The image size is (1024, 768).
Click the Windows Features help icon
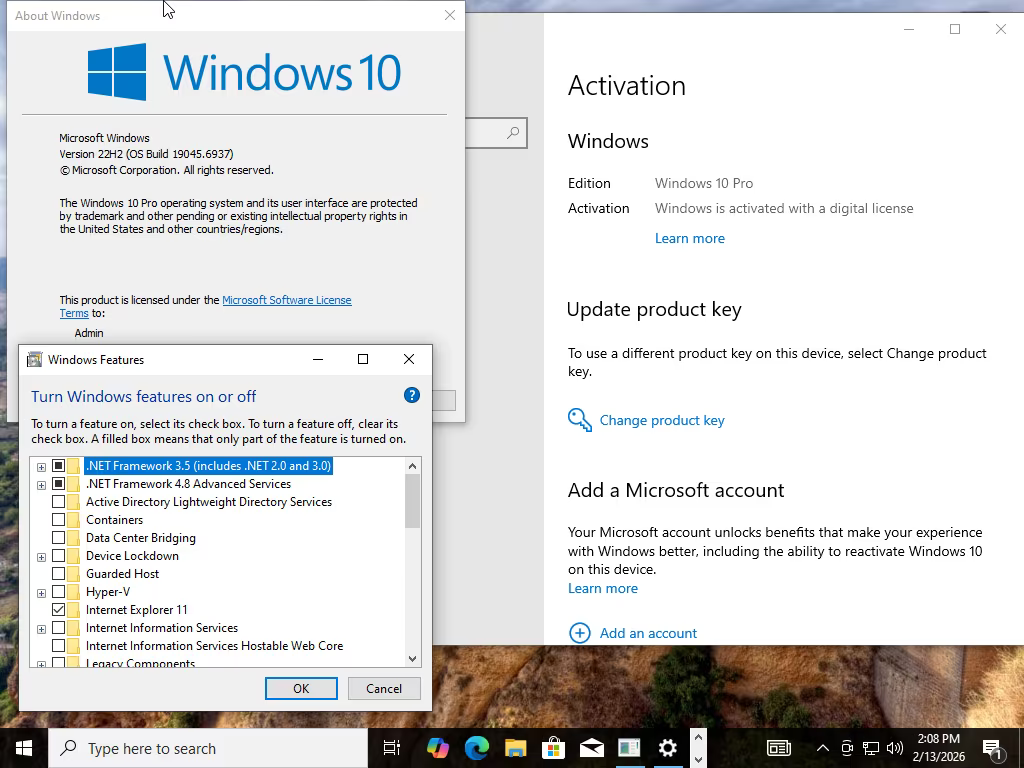[x=411, y=395]
